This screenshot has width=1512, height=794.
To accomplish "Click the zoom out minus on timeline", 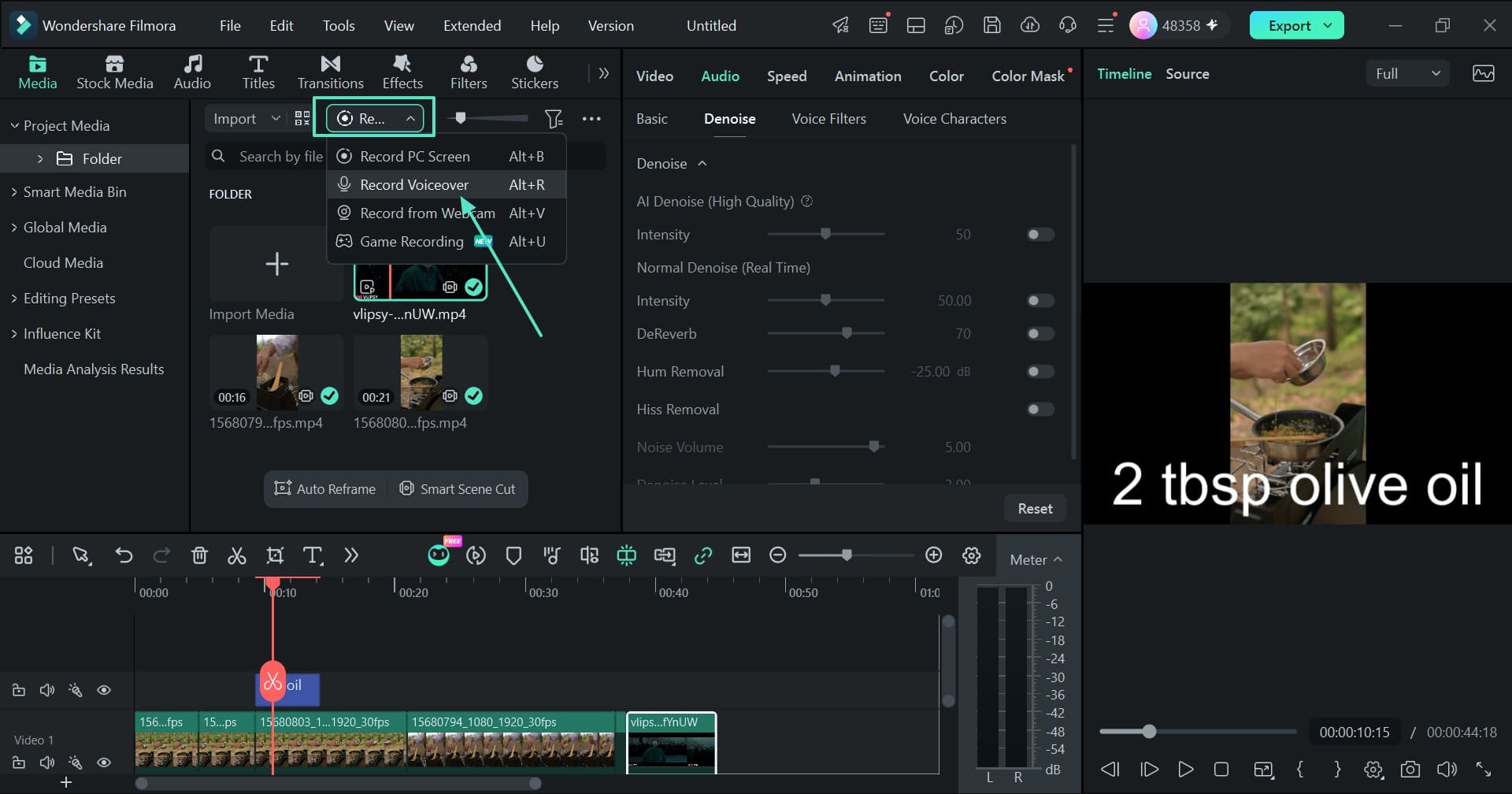I will pyautogui.click(x=777, y=556).
